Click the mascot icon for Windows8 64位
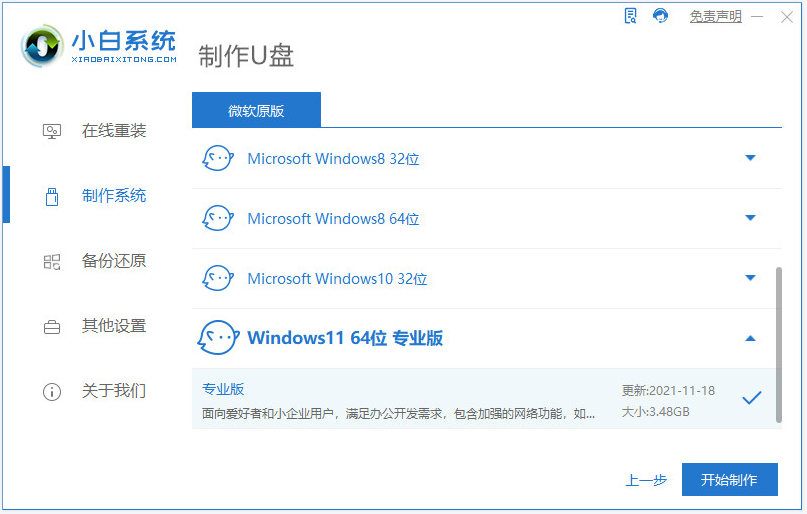The image size is (807, 514). click(x=218, y=218)
